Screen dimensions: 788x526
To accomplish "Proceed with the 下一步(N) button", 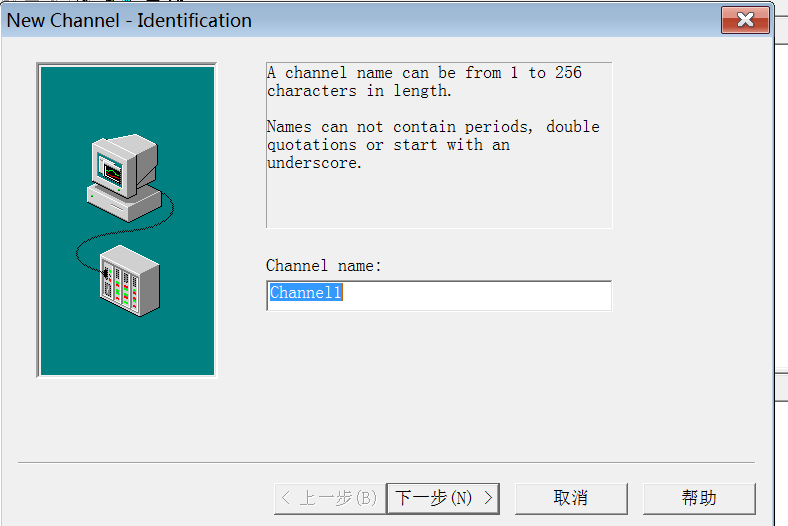I will coord(442,498).
